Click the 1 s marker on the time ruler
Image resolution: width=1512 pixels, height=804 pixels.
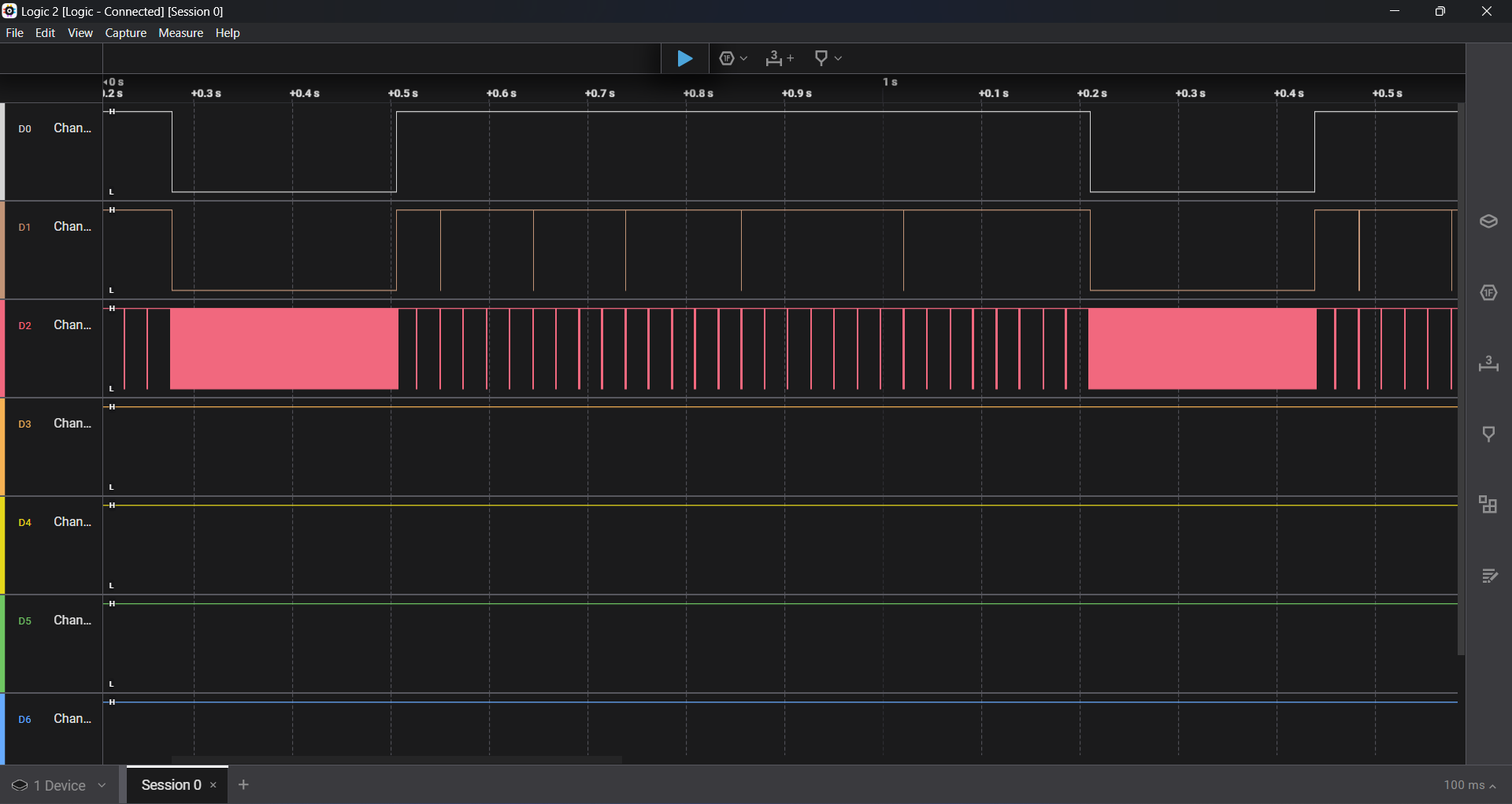890,82
